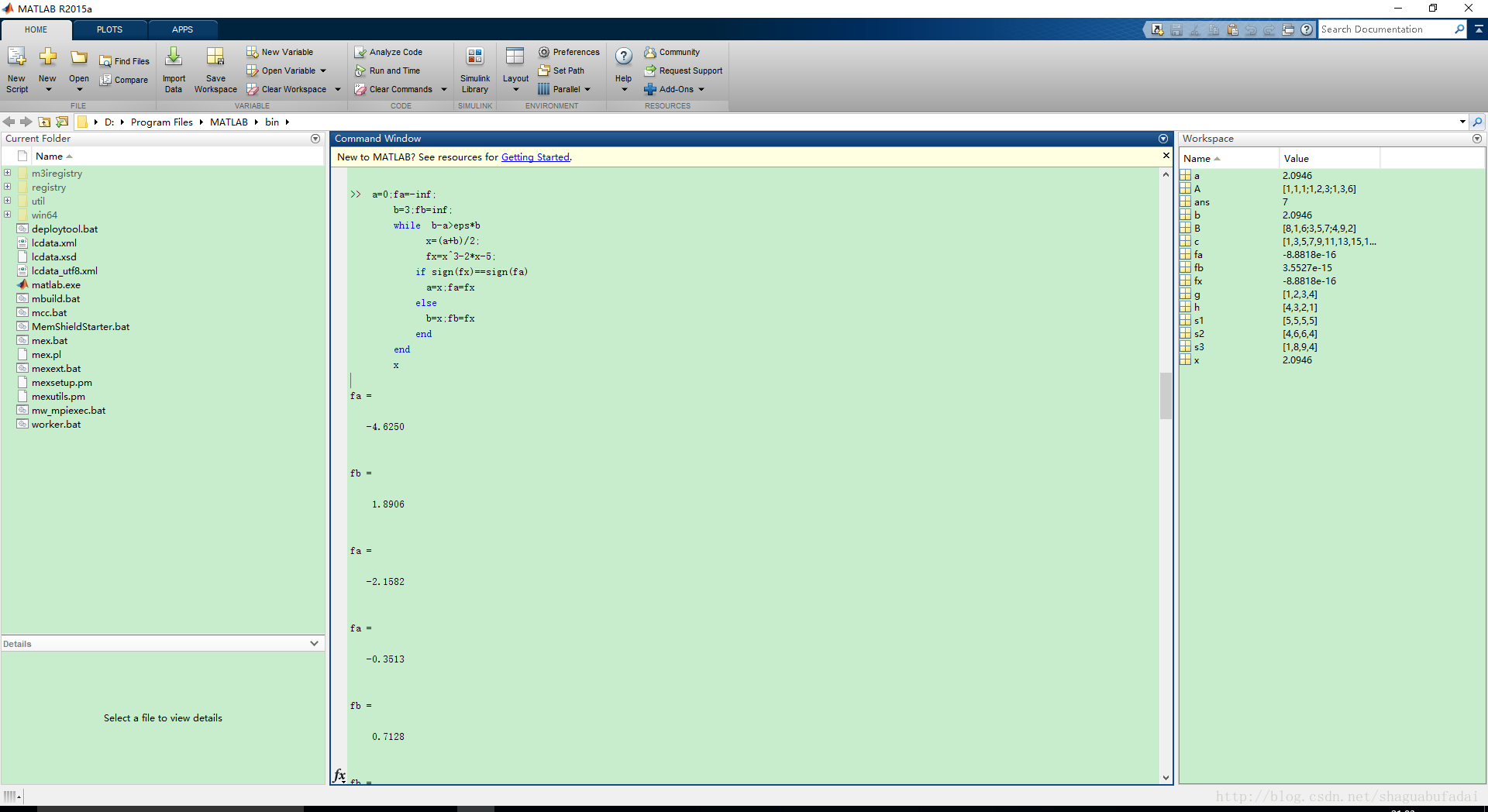The image size is (1488, 812).
Task: Expand the util folder
Action: tap(7, 201)
